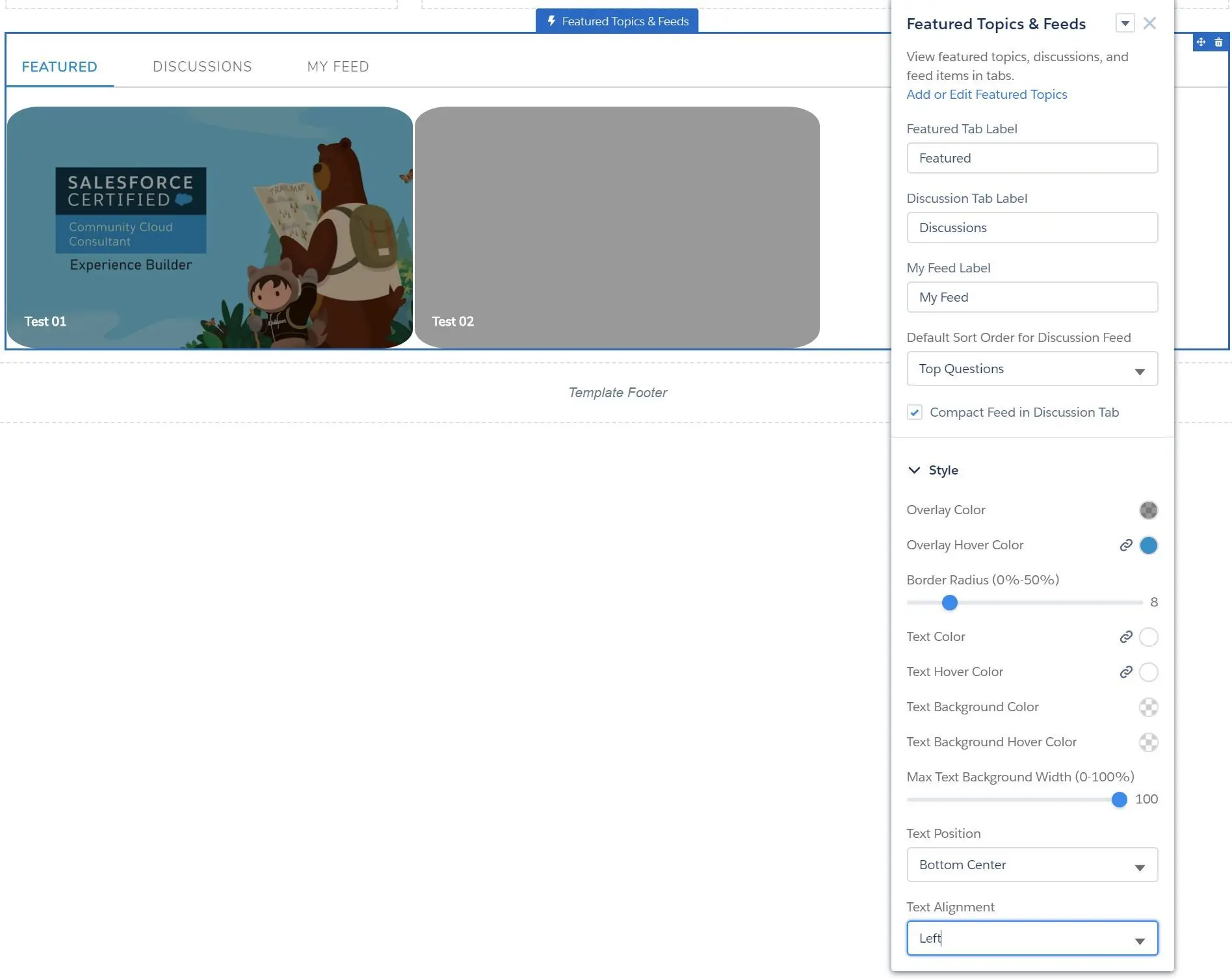Click the My Feed Label input field
The width and height of the screenshot is (1232, 979).
1032,297
